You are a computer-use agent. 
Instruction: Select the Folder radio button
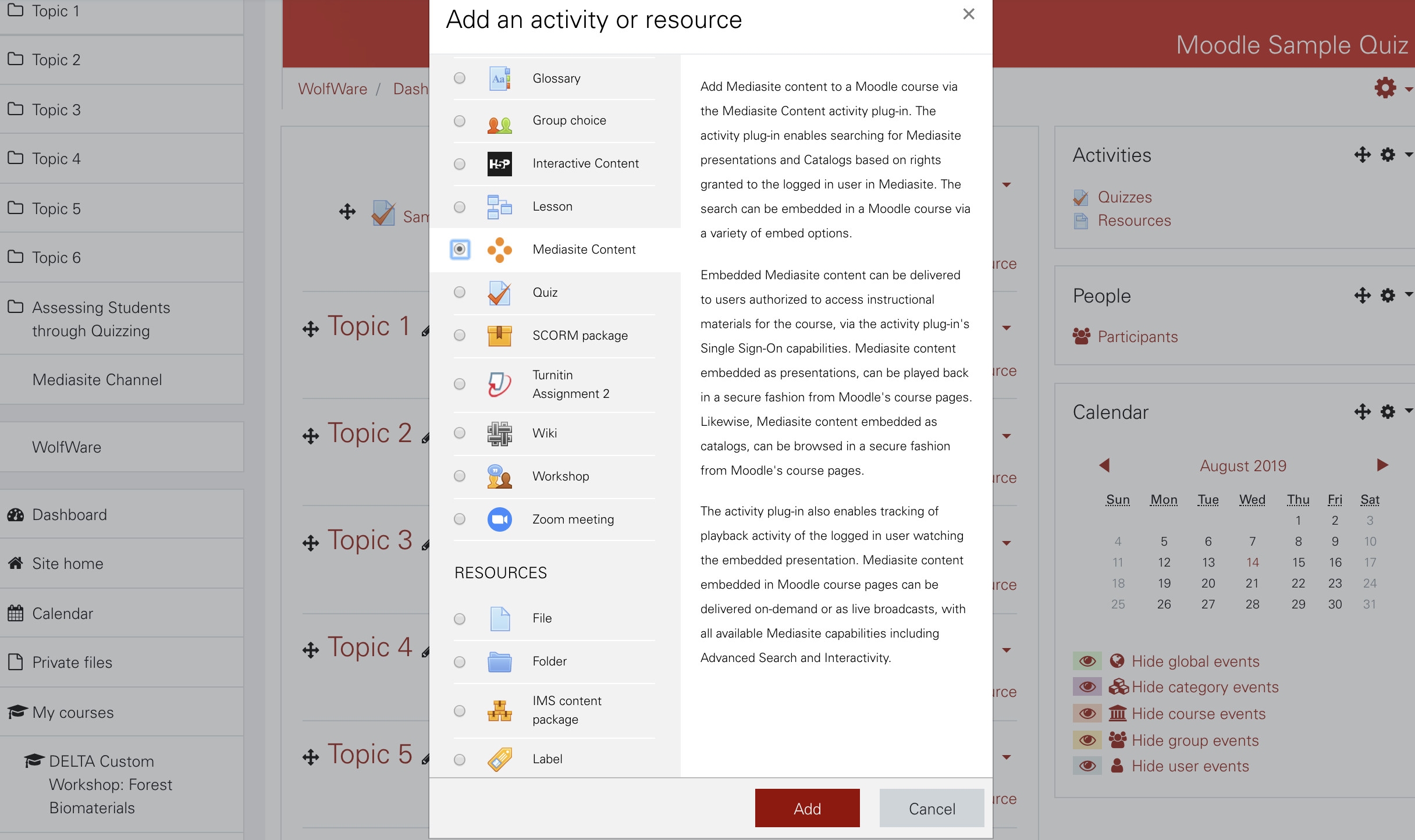(460, 662)
